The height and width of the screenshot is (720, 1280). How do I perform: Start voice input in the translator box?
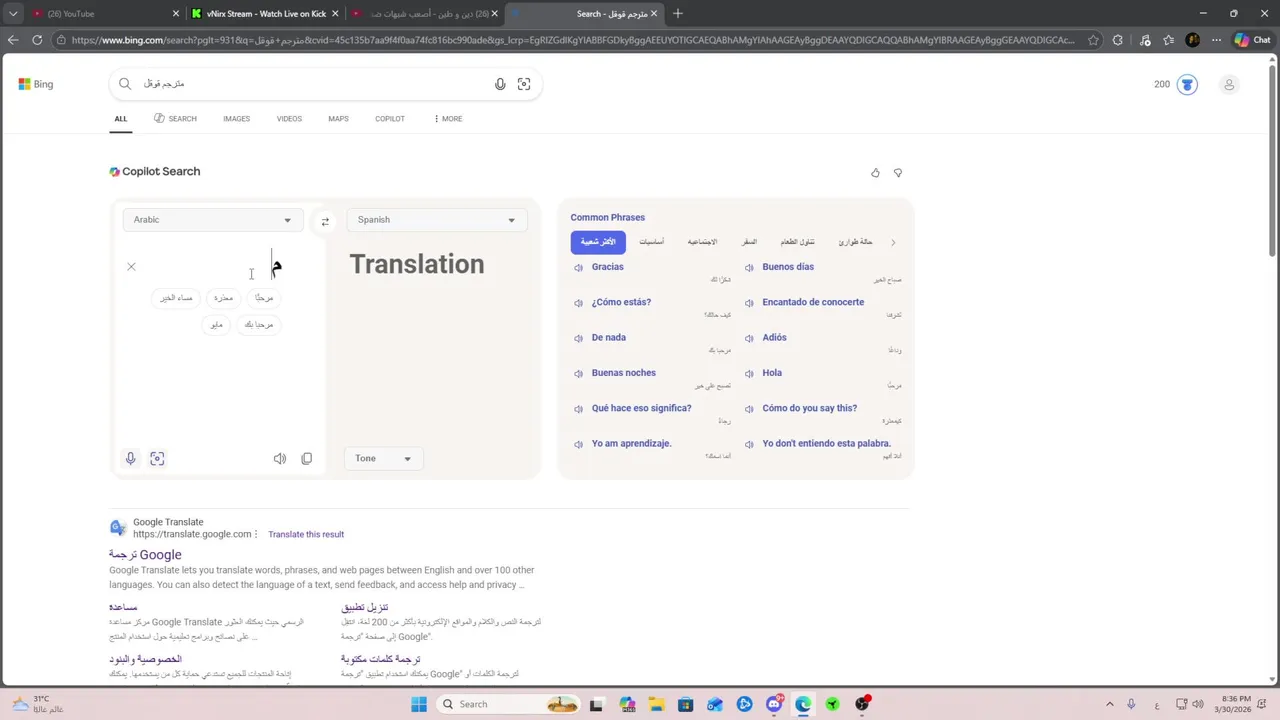coord(130,458)
